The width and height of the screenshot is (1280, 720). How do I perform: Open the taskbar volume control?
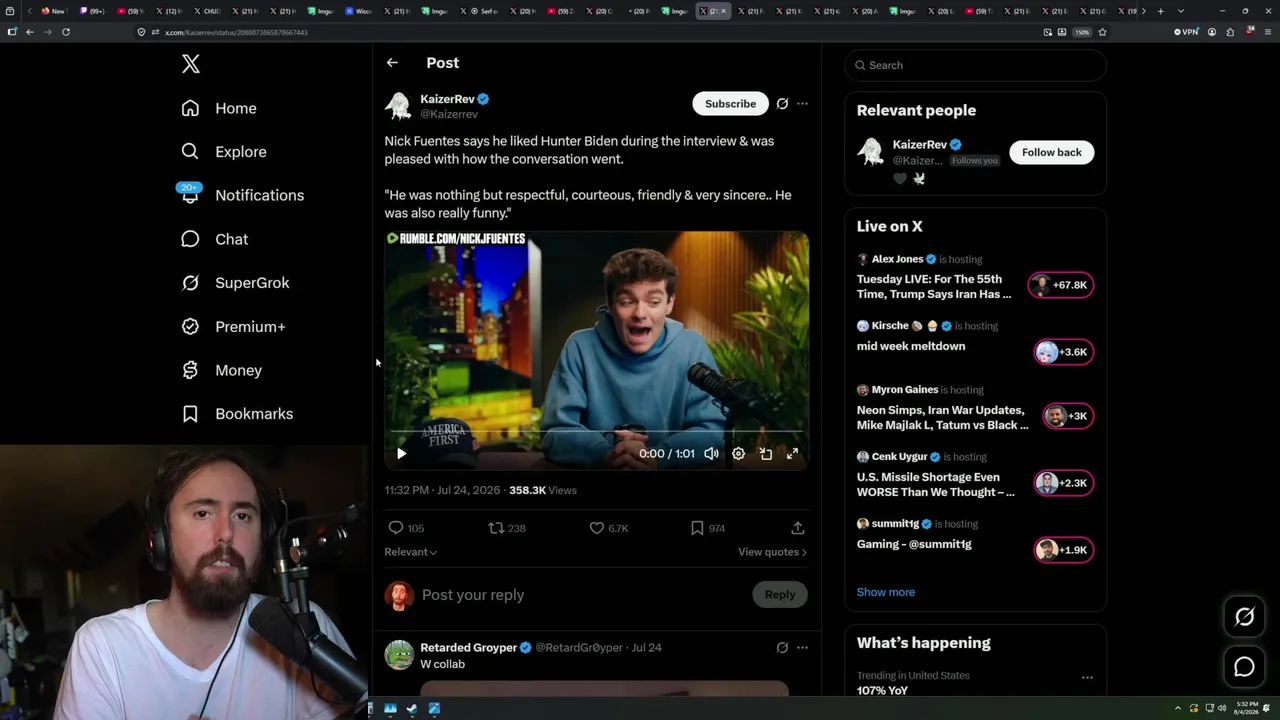click(x=1220, y=709)
